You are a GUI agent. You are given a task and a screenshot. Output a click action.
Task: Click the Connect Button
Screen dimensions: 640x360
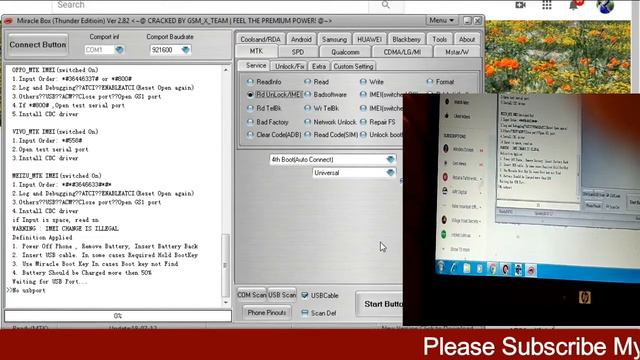(x=38, y=44)
